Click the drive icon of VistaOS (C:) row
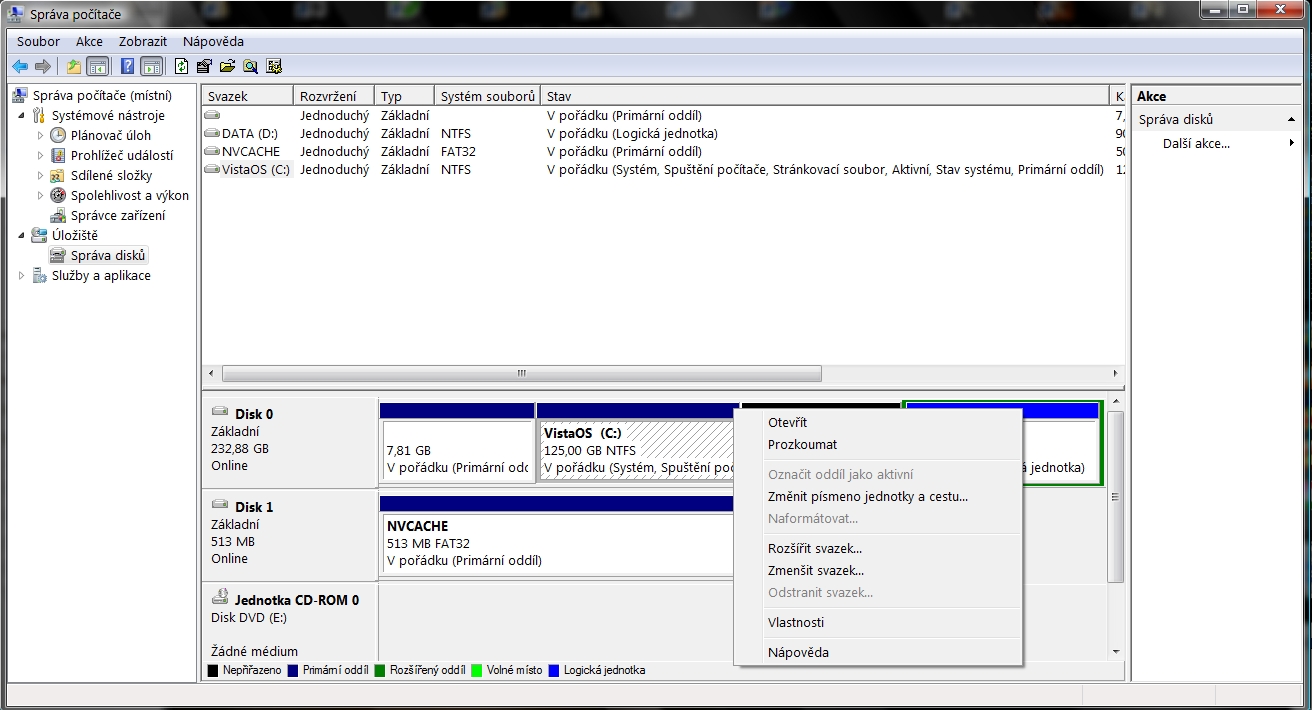This screenshot has width=1312, height=710. pos(212,169)
